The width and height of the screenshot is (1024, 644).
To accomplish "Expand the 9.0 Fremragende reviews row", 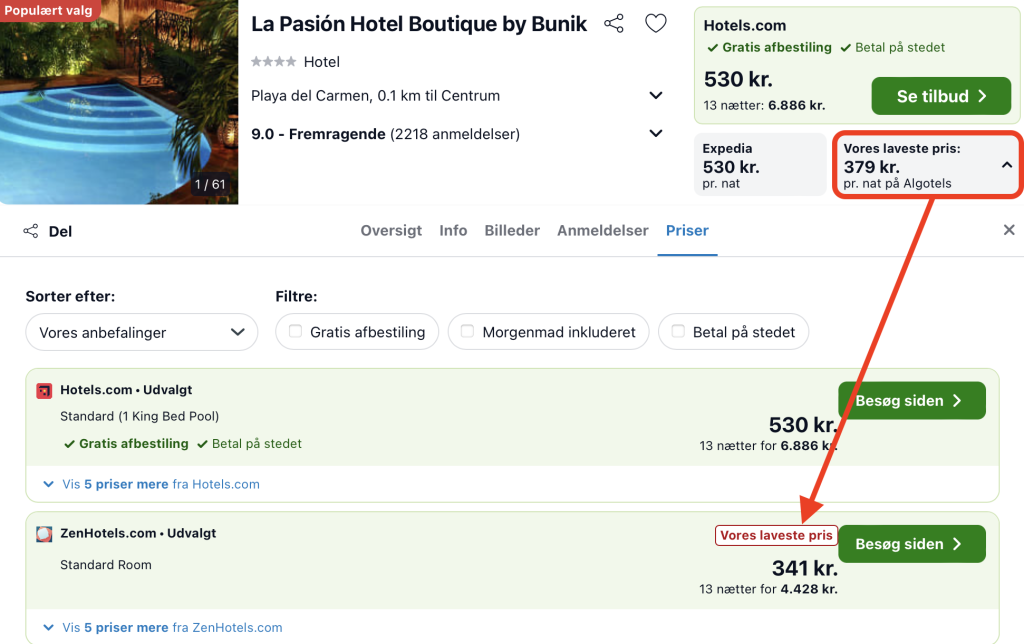I will pyautogui.click(x=656, y=133).
